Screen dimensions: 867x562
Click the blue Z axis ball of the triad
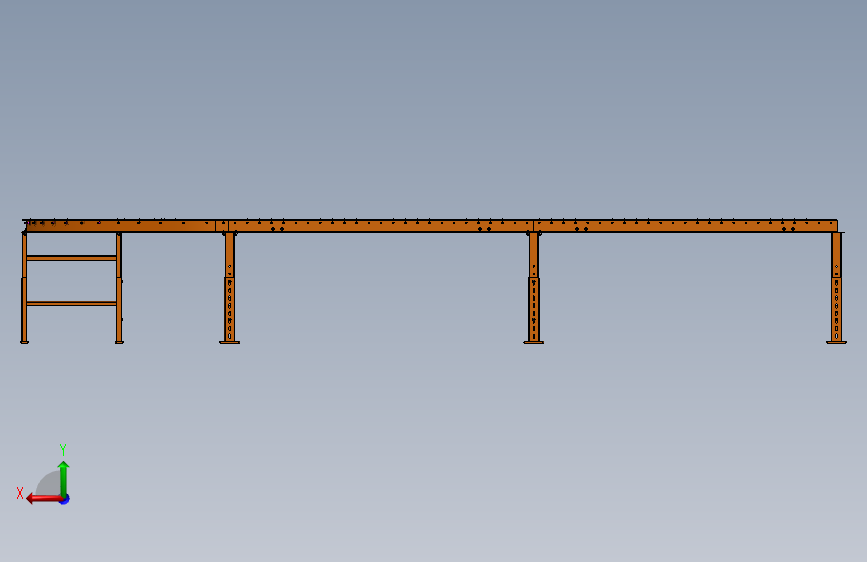coord(65,499)
